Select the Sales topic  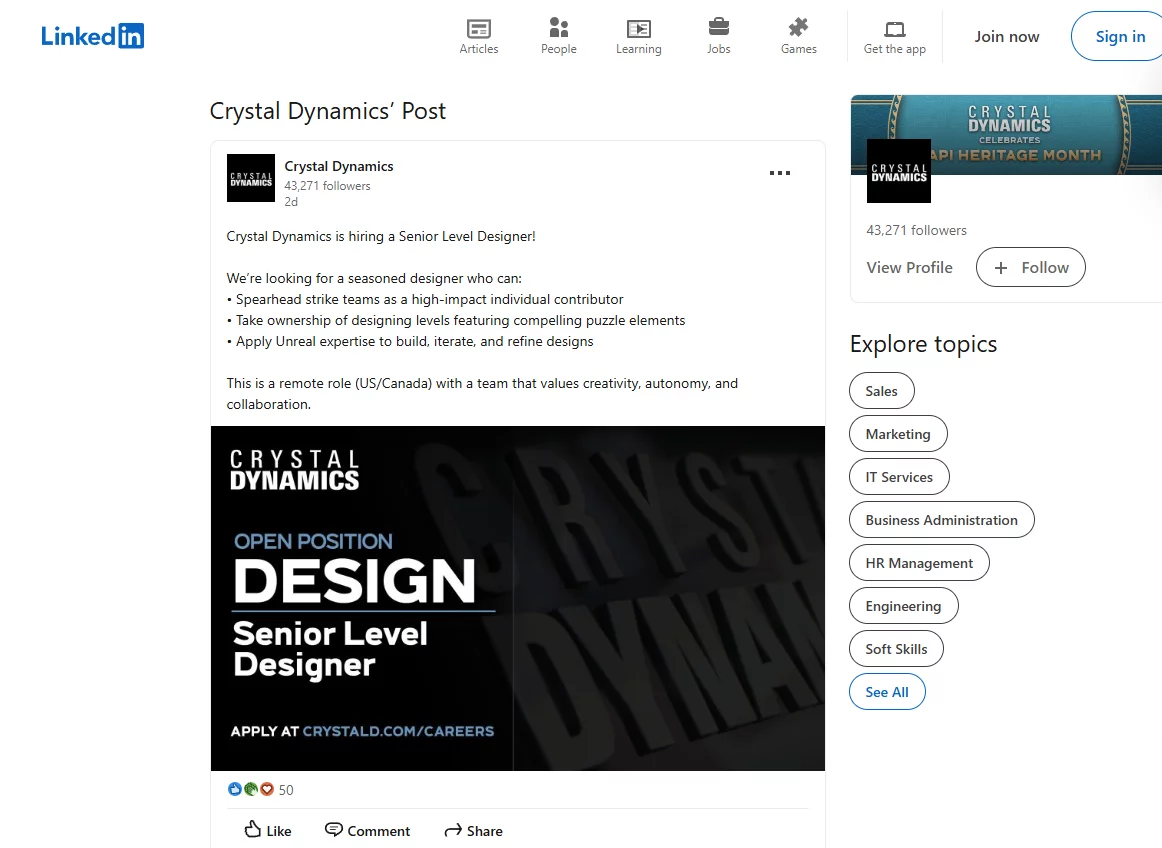(882, 391)
